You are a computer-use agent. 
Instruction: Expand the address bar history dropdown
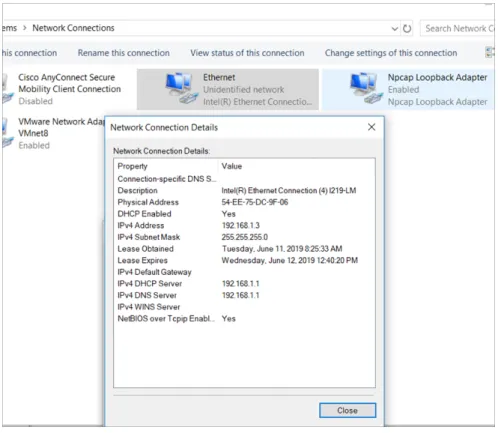(394, 29)
